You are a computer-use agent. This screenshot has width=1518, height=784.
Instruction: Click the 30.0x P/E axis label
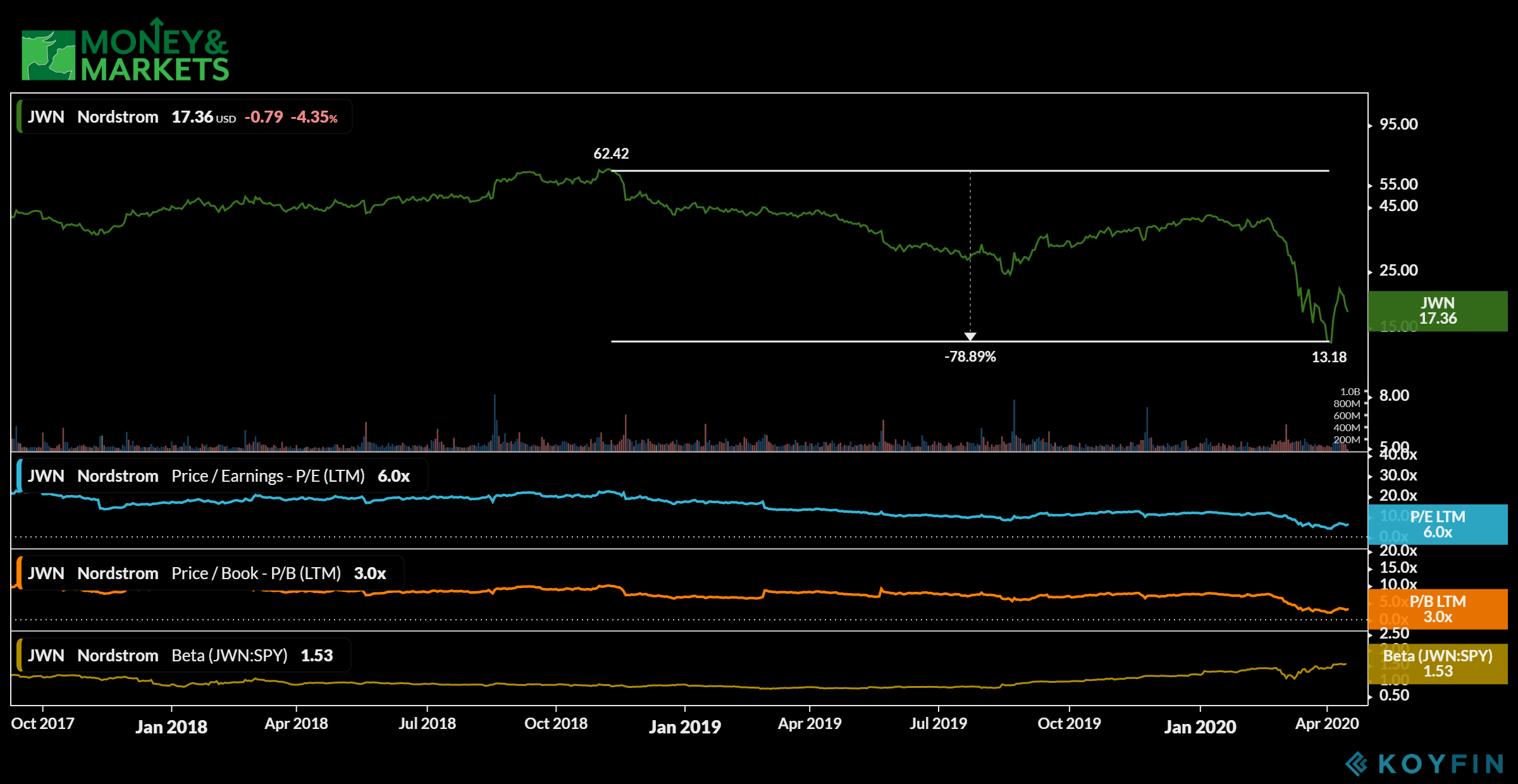tap(1398, 475)
